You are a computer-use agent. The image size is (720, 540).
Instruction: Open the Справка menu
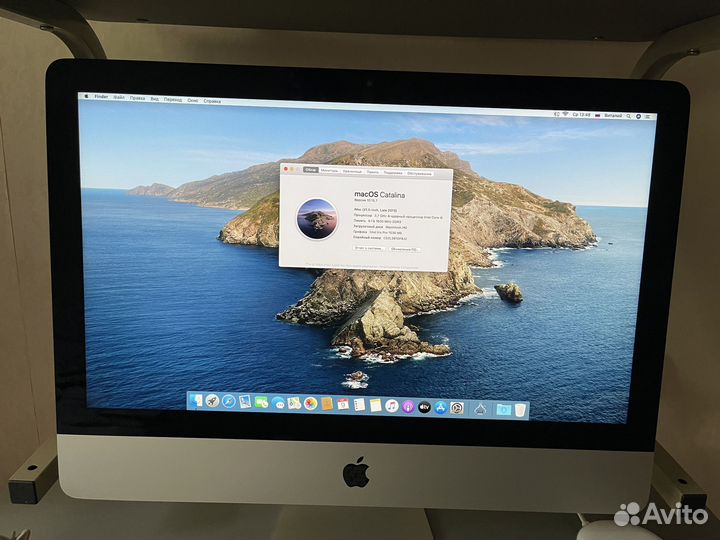coord(212,101)
